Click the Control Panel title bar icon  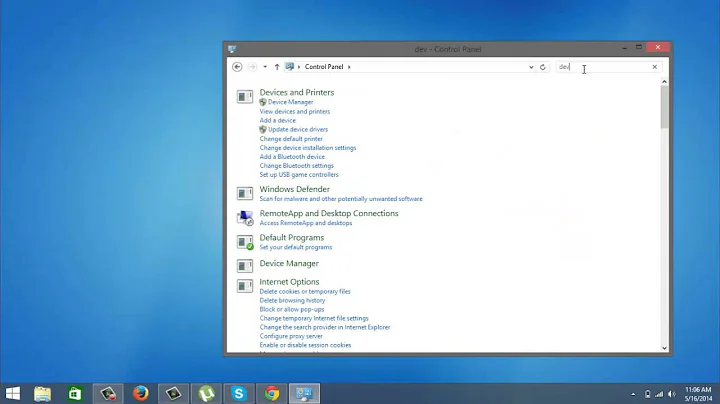[x=232, y=49]
